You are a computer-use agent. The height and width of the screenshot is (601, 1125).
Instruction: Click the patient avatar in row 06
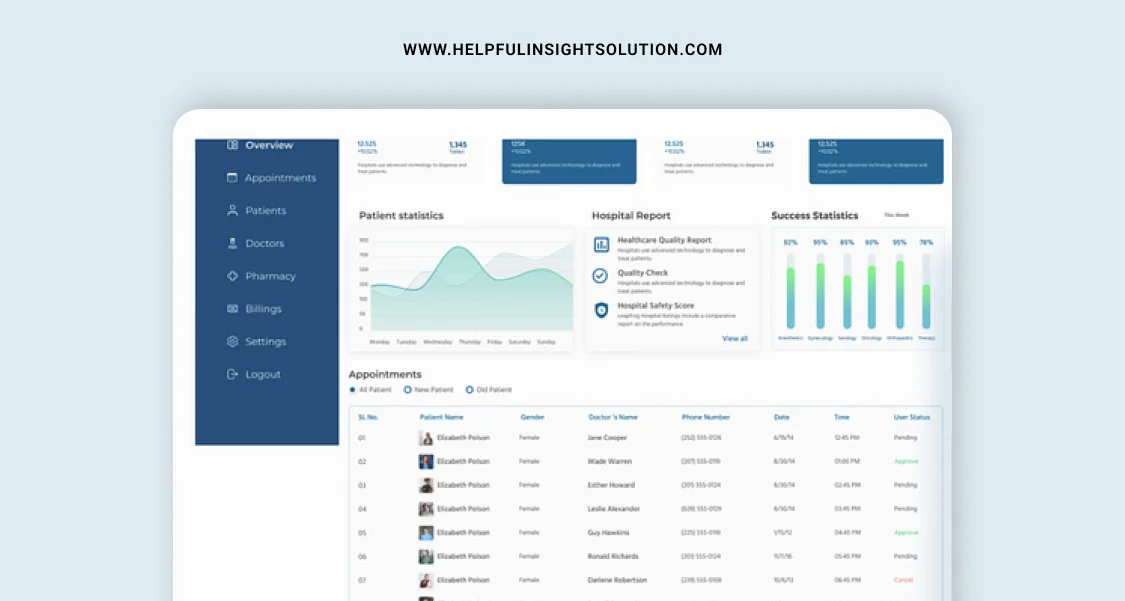click(426, 556)
